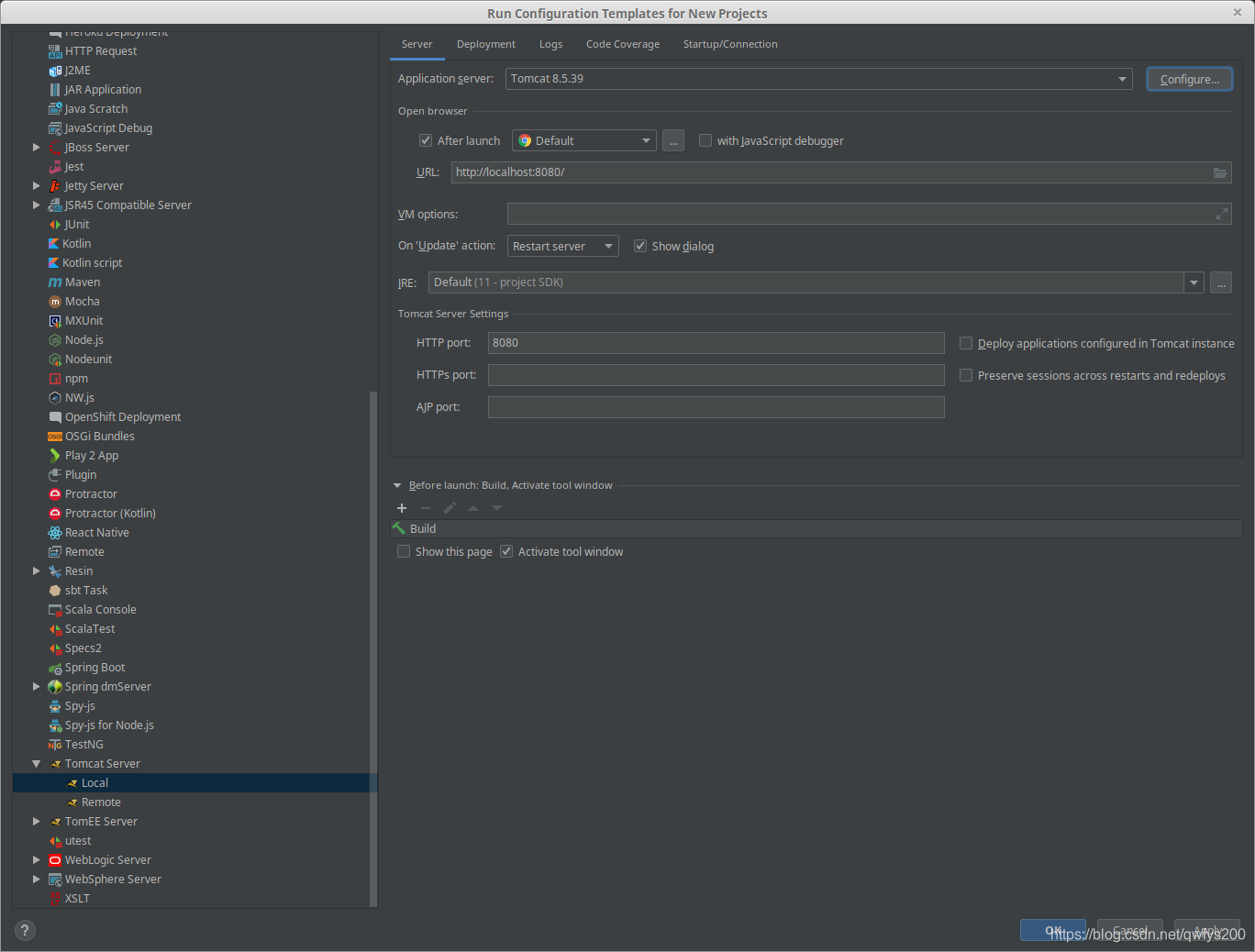The width and height of the screenshot is (1255, 952).
Task: Toggle Show this page checkbox
Action: [x=404, y=551]
